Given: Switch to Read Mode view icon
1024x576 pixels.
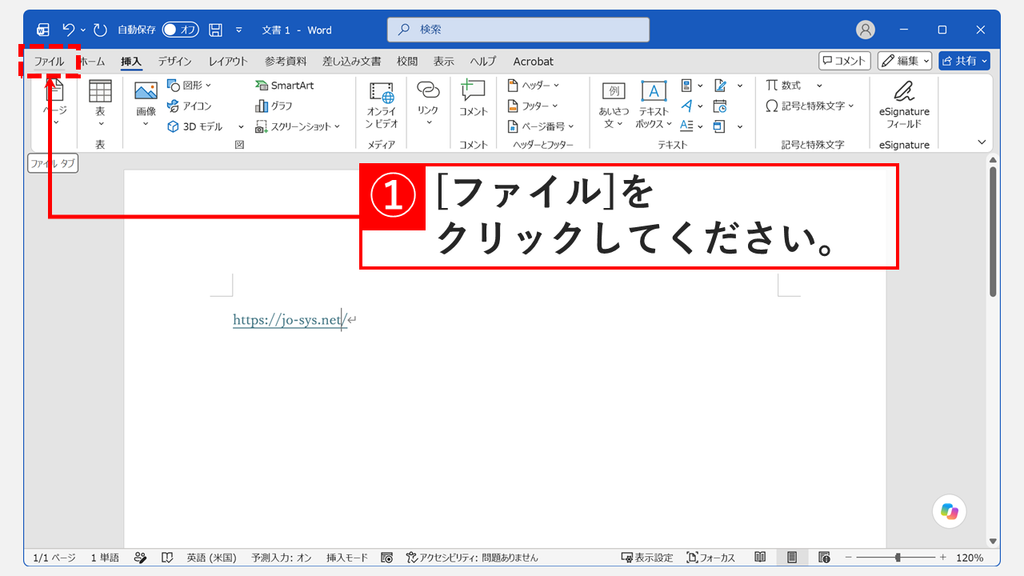Looking at the screenshot, I should tap(760, 557).
